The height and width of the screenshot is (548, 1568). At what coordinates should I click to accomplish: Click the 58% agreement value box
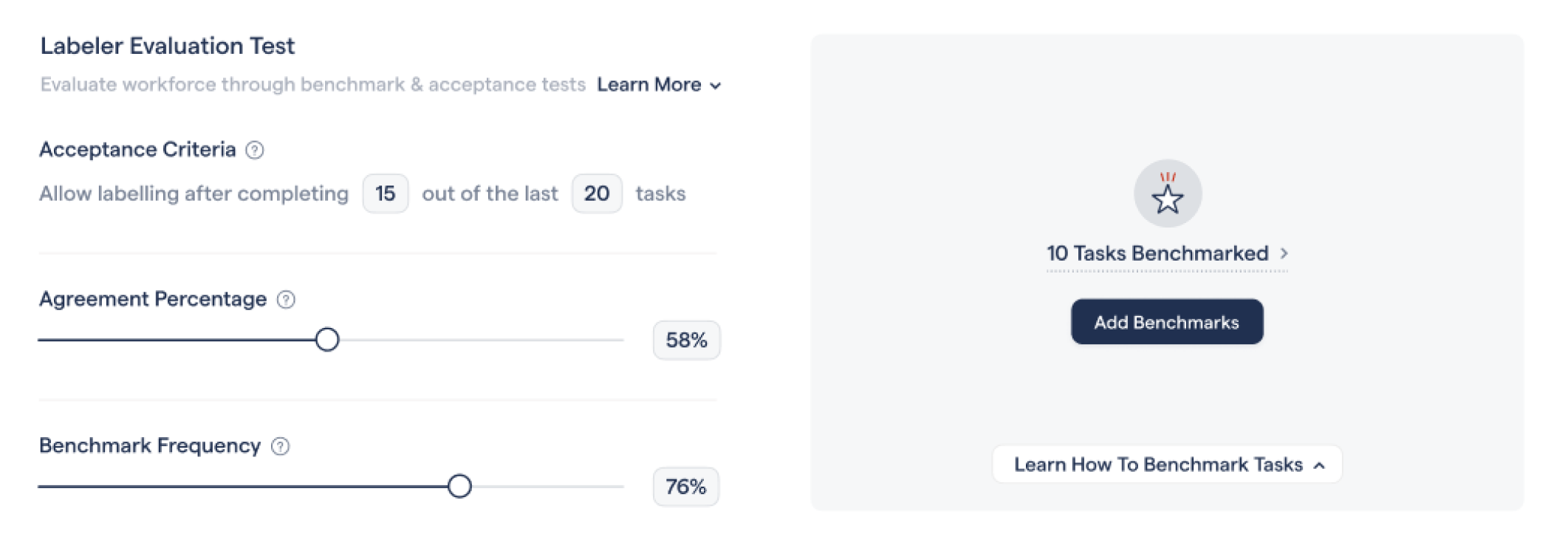click(686, 340)
